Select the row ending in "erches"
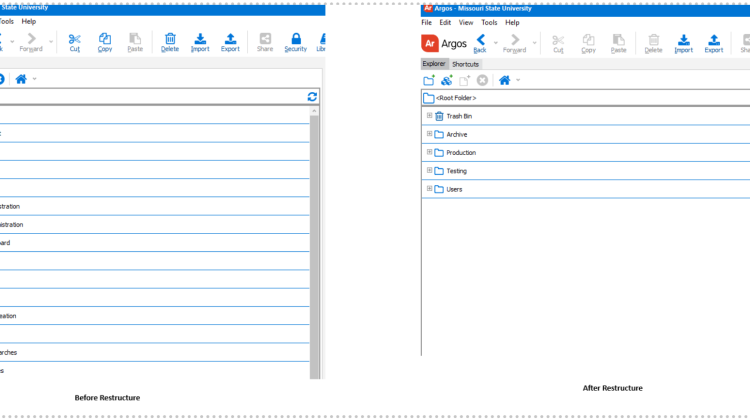This screenshot has height=420, width=750. 154,353
